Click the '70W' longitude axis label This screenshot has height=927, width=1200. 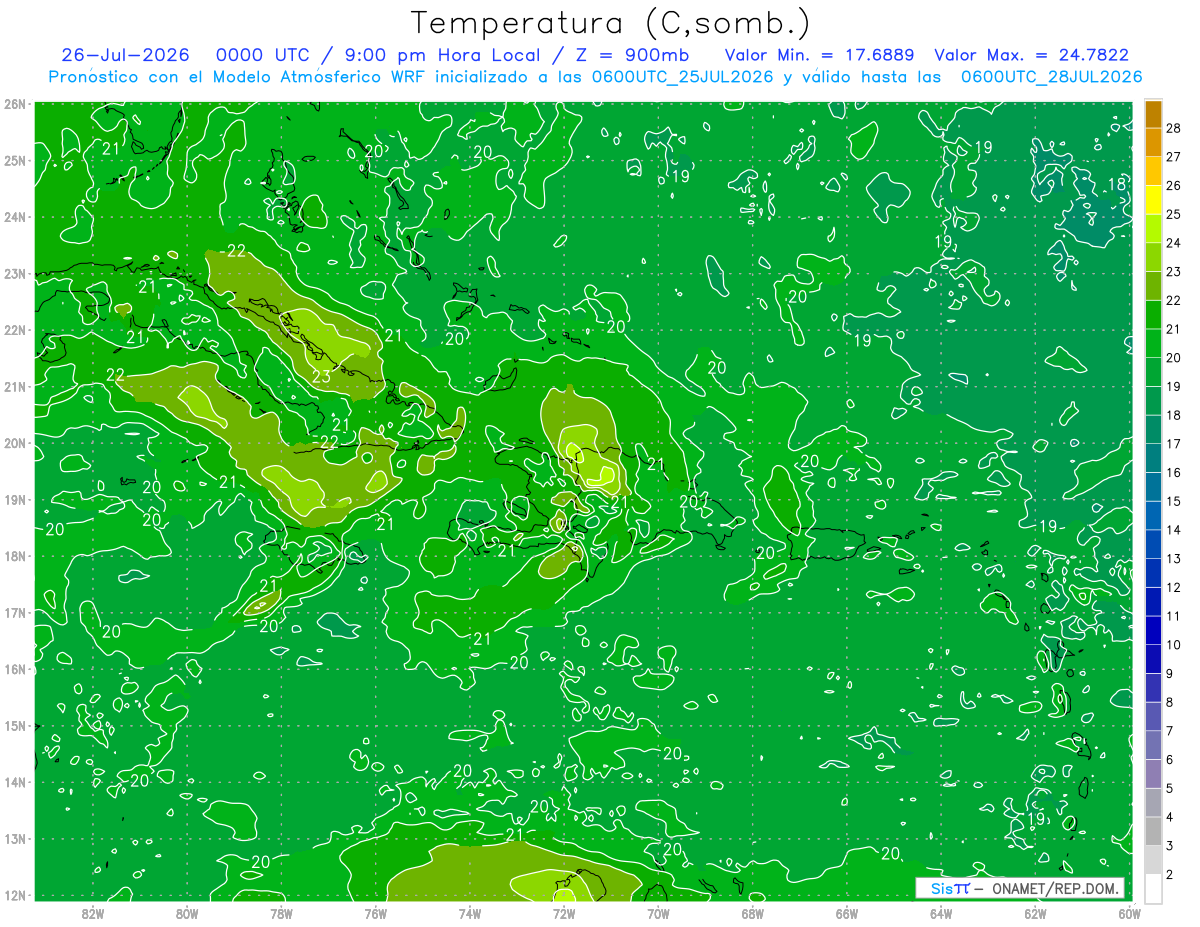(x=658, y=913)
